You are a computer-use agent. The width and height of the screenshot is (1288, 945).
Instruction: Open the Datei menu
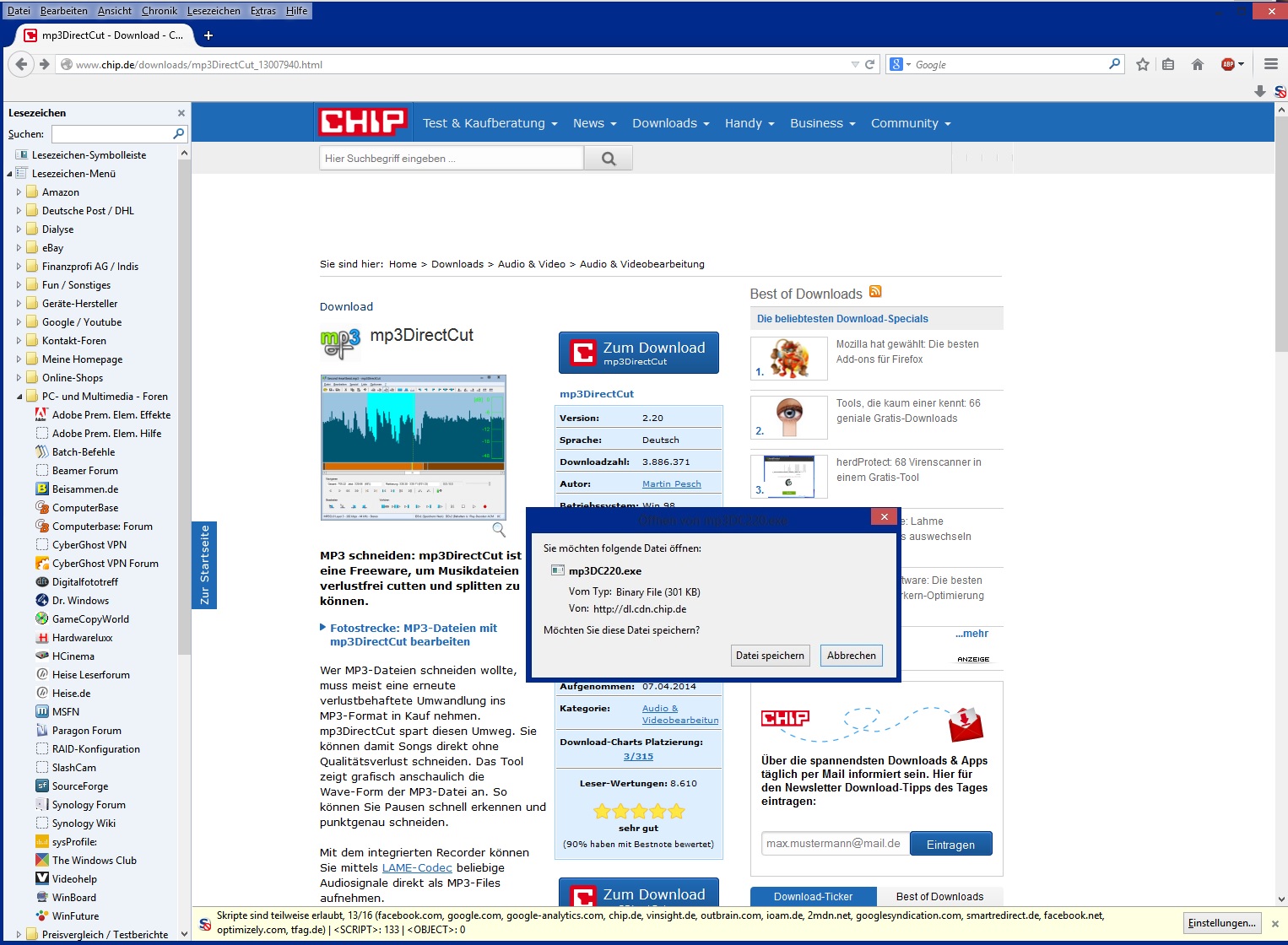19,11
